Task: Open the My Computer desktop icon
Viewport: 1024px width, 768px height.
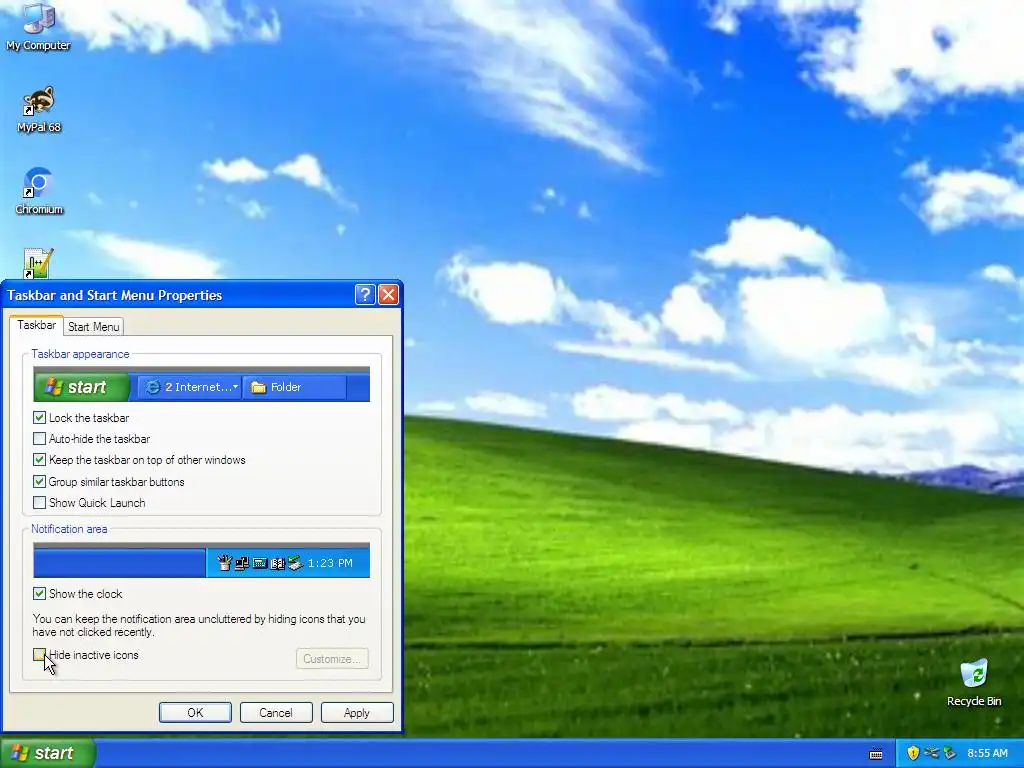Action: 39,26
